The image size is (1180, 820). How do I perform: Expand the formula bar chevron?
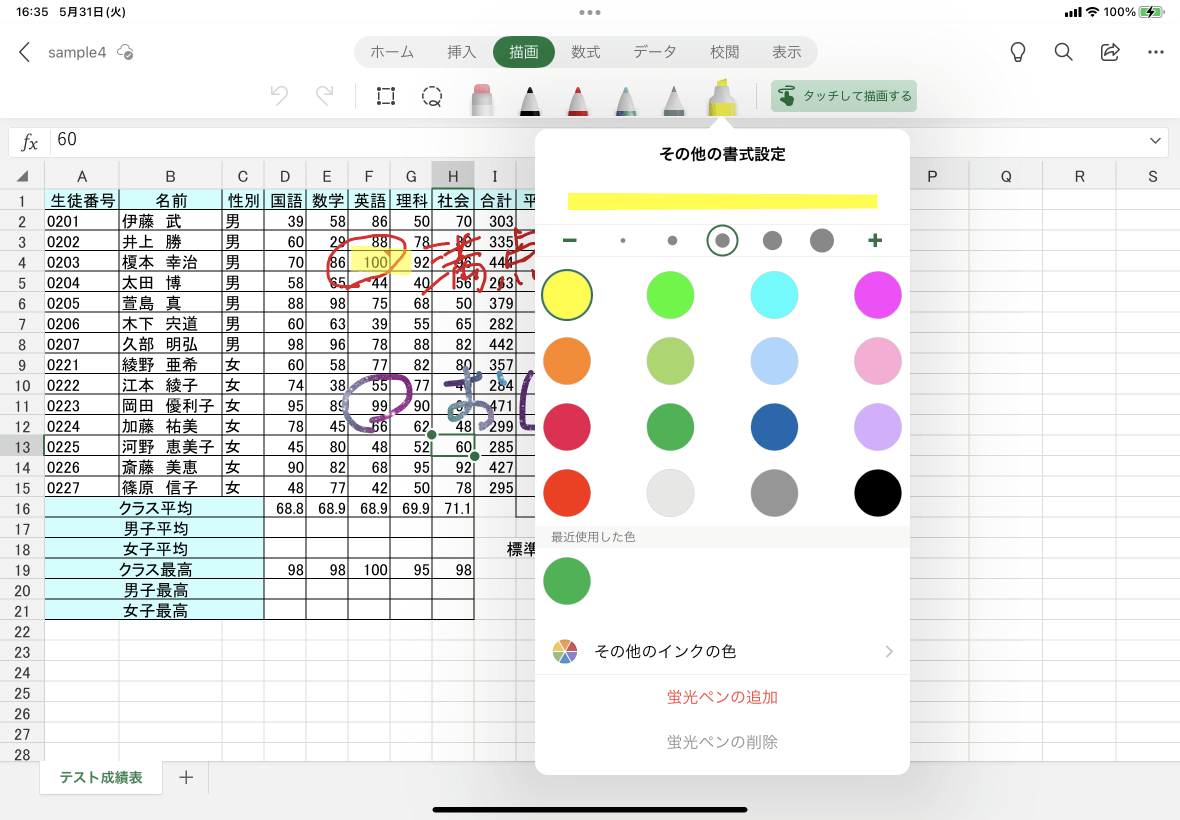click(x=1155, y=141)
